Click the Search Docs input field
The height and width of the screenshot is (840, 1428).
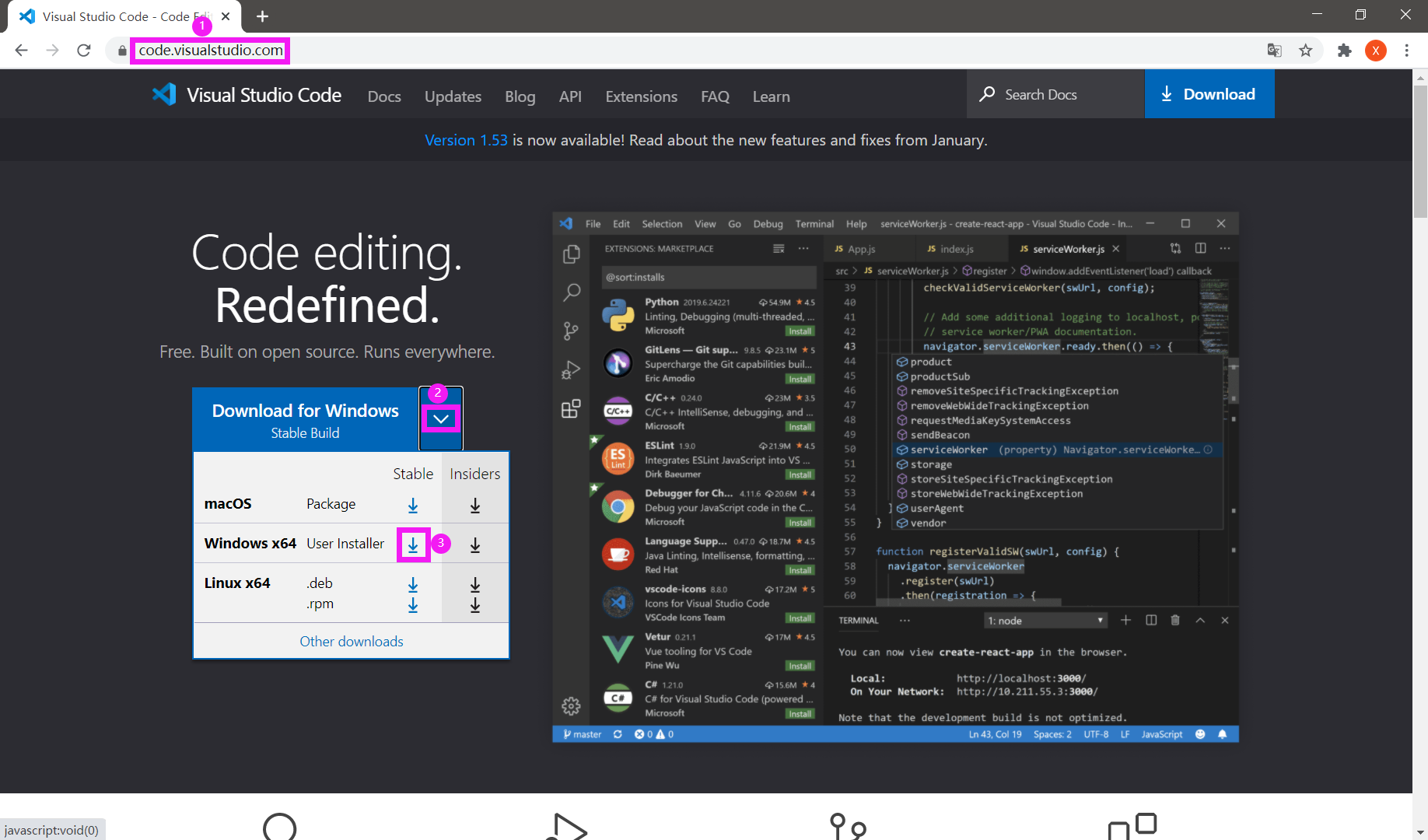[x=1055, y=94]
